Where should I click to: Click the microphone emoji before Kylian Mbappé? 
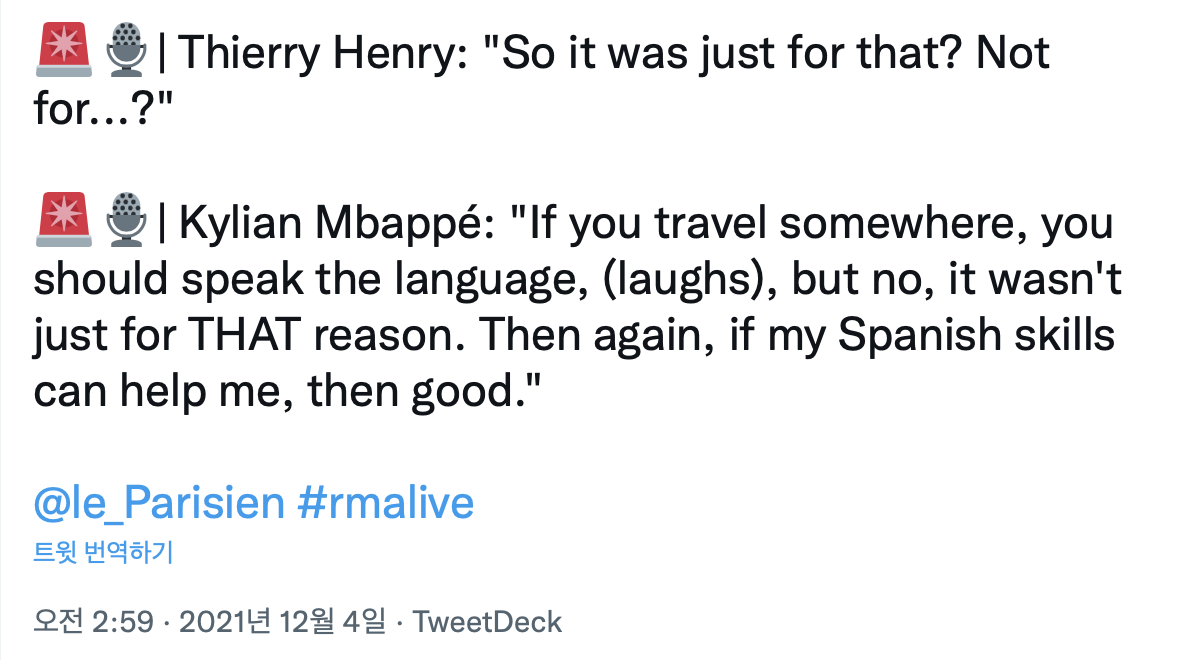(x=127, y=222)
